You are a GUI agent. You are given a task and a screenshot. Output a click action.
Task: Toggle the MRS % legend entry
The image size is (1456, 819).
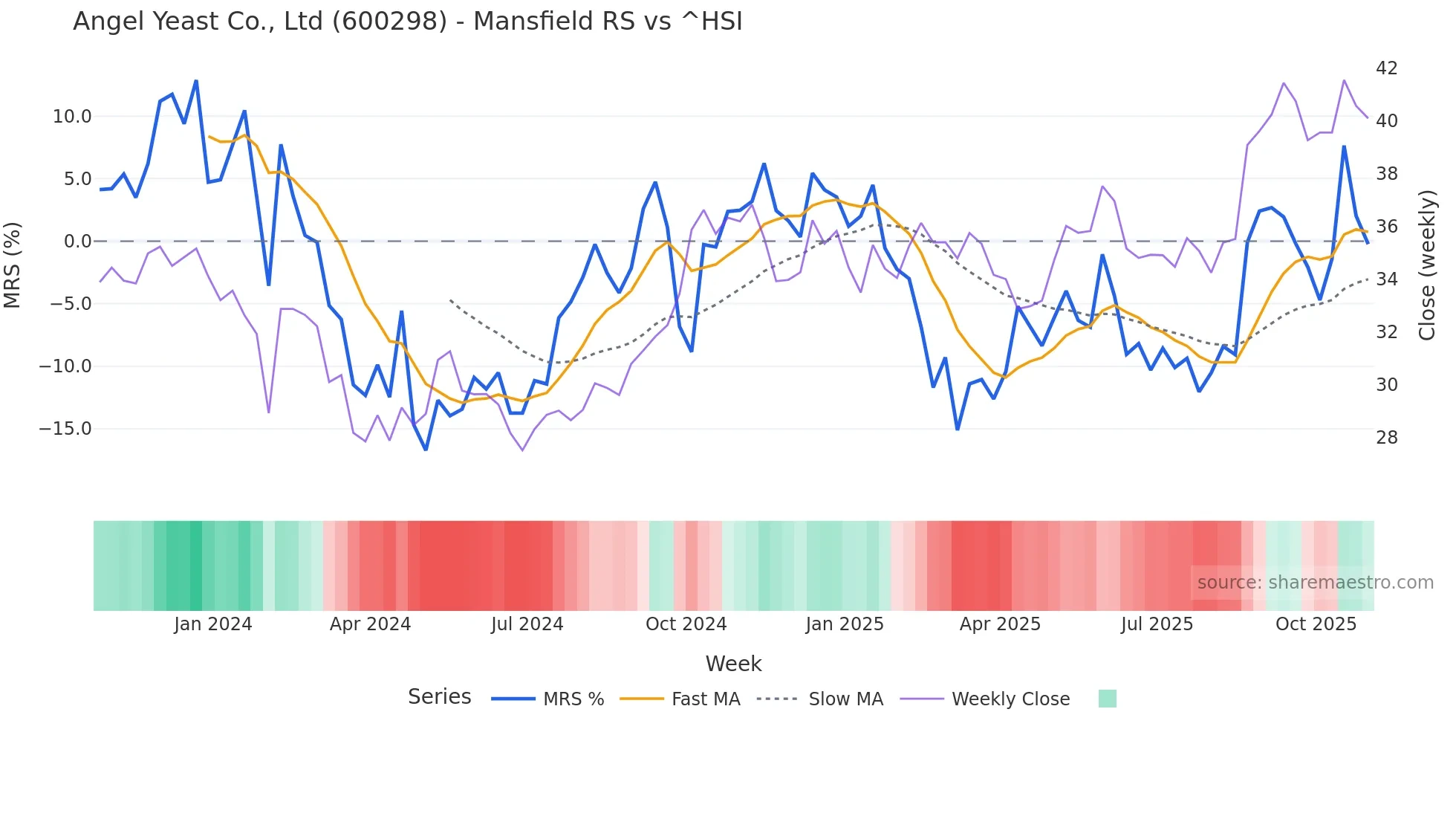tap(547, 699)
